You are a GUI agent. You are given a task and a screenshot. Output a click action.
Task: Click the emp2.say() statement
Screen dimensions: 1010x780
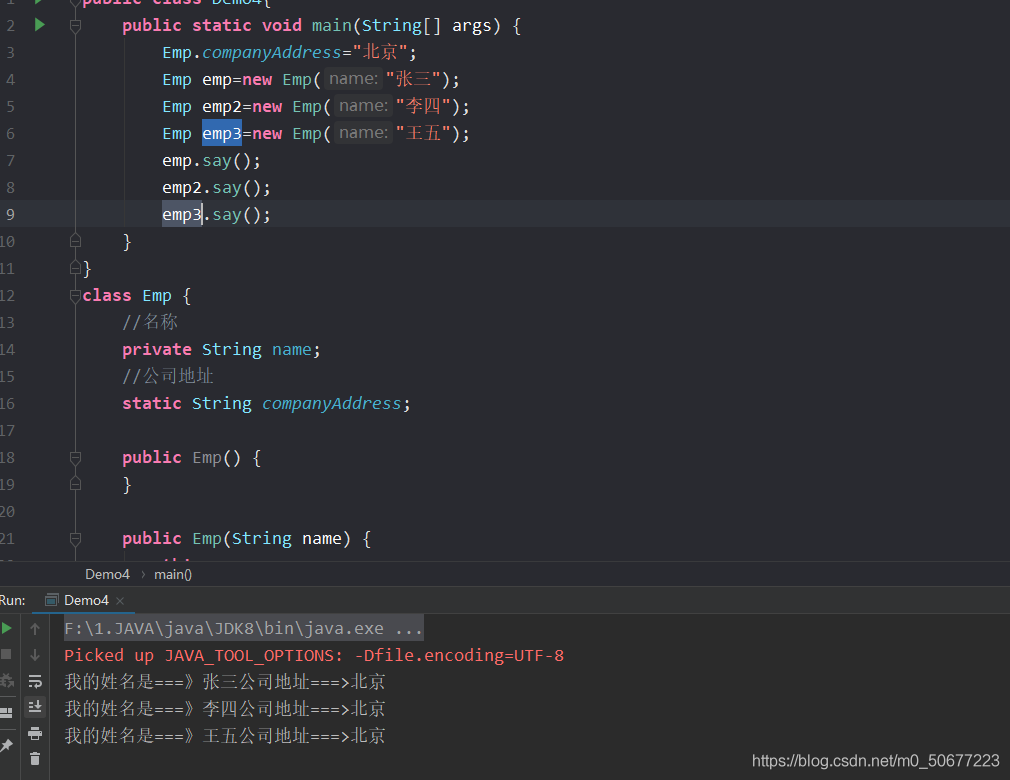[x=216, y=187]
